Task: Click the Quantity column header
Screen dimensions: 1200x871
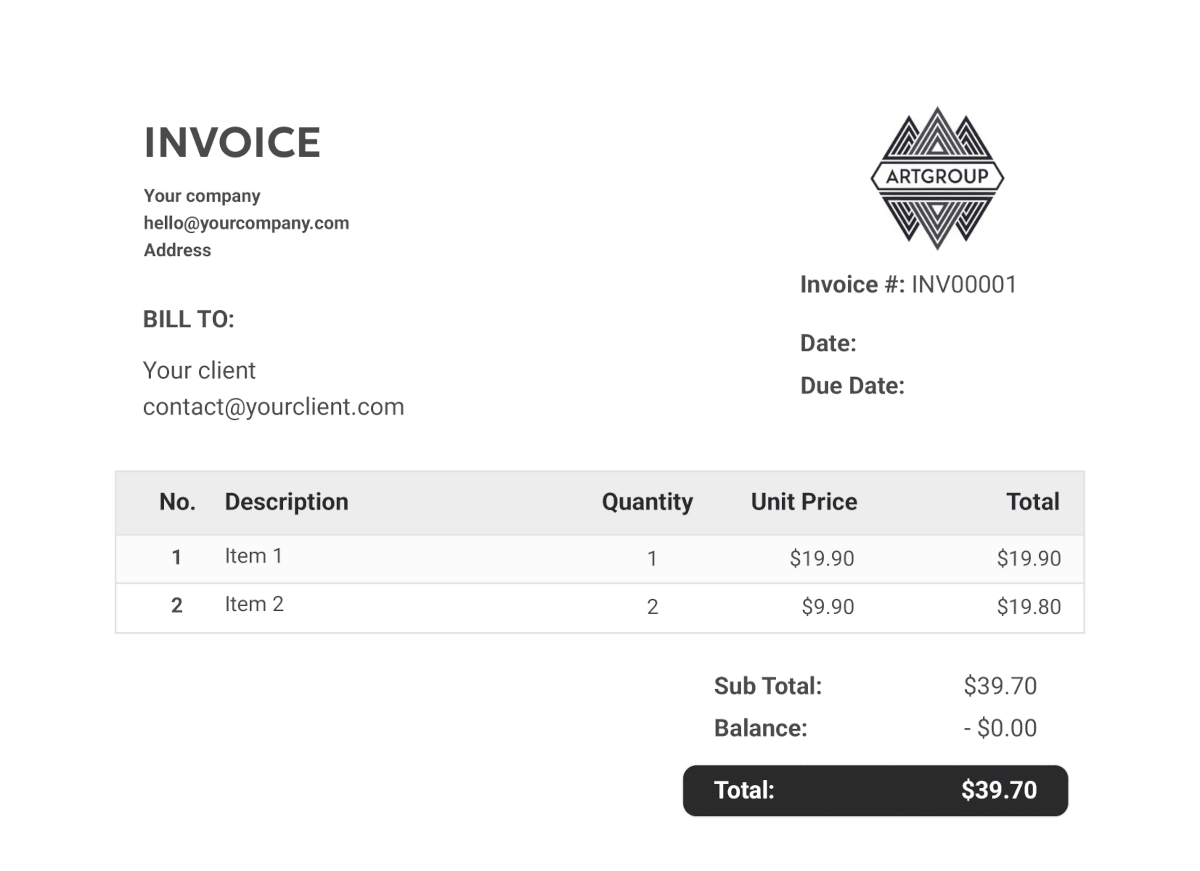Action: (x=647, y=502)
